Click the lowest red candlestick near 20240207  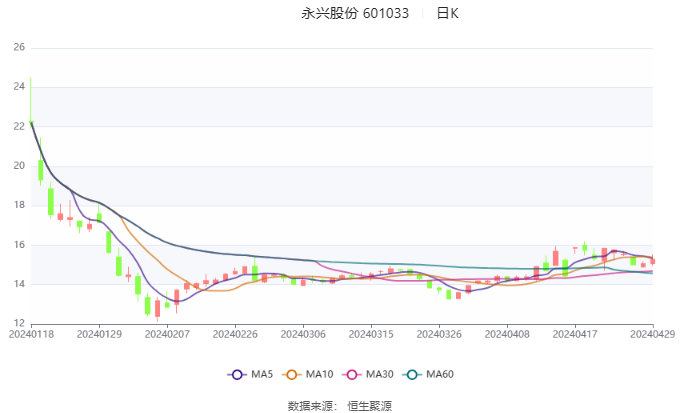(x=157, y=308)
